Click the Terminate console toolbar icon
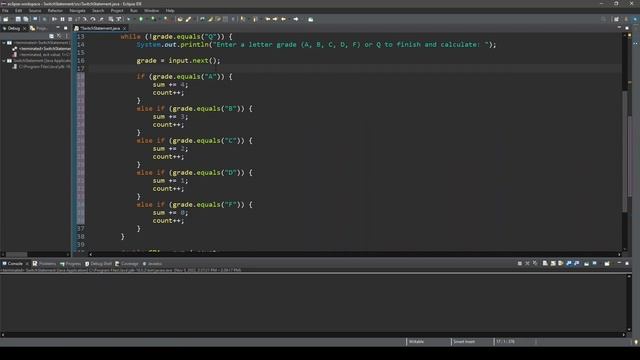This screenshot has height=360, width=640. (x=520, y=264)
